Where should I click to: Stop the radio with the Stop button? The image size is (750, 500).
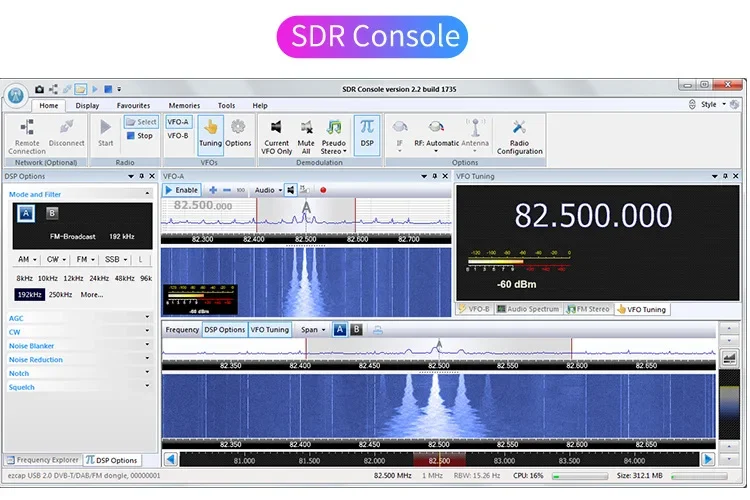(x=140, y=136)
